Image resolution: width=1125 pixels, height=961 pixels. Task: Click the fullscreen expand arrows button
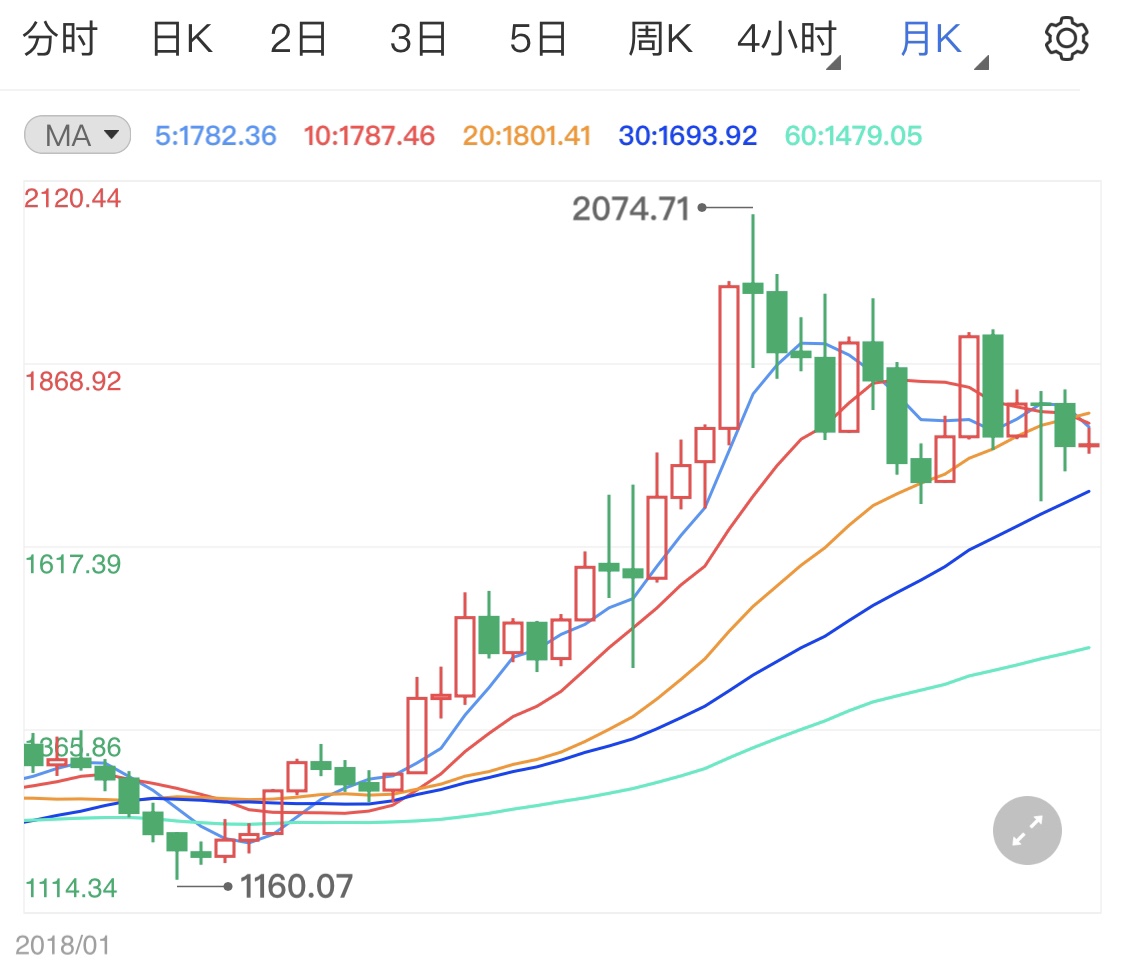point(1027,830)
